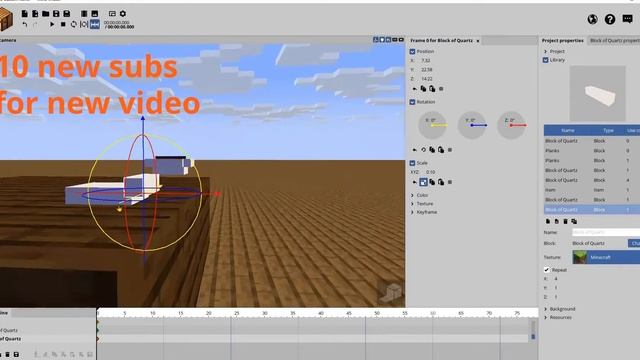This screenshot has height=360, width=640.
Task: Click the library Name input field
Action: 606,232
